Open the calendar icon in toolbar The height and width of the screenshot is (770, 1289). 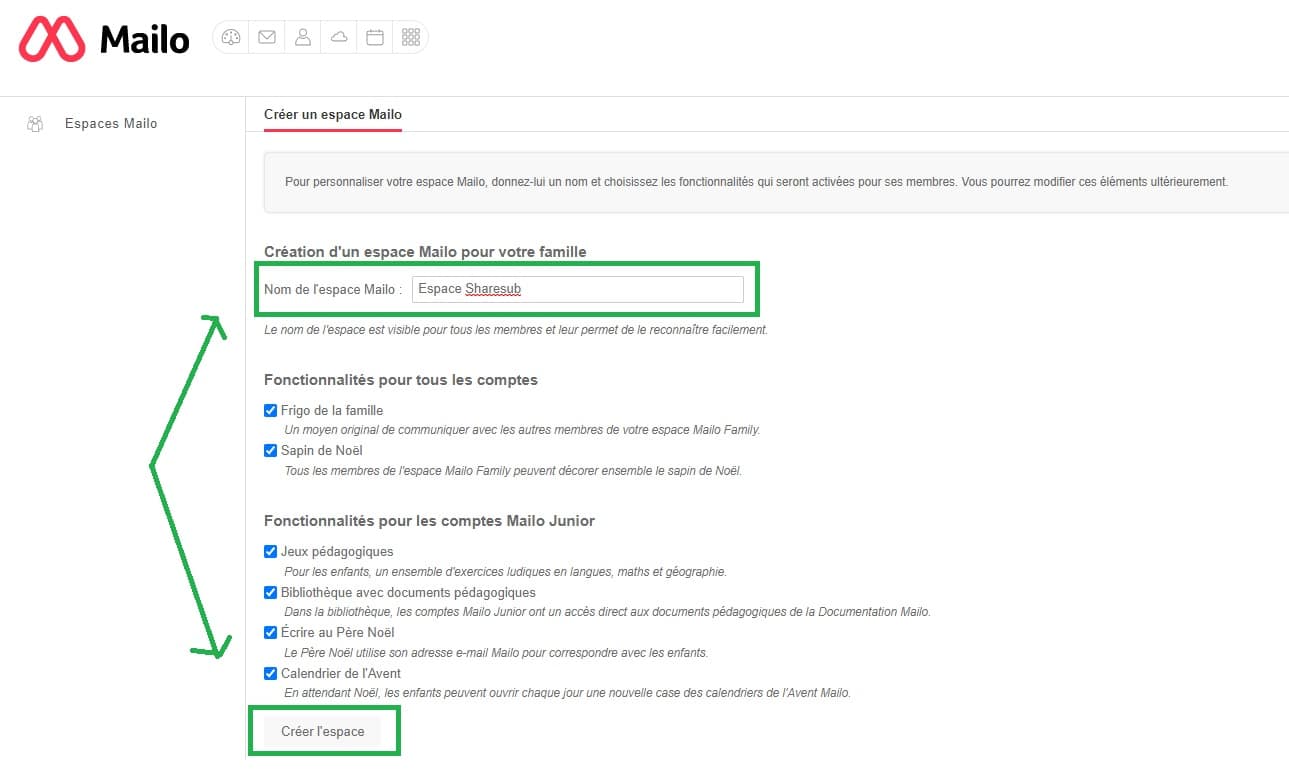coord(375,38)
